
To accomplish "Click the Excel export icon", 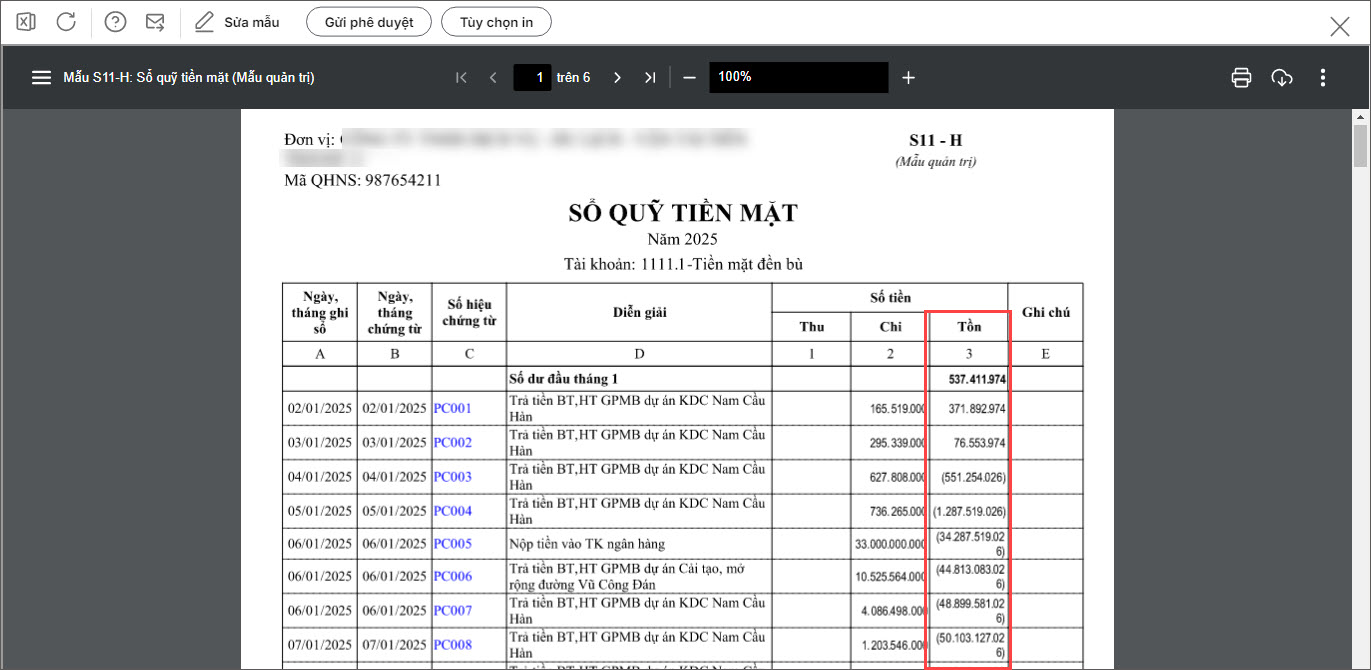I will click(26, 22).
